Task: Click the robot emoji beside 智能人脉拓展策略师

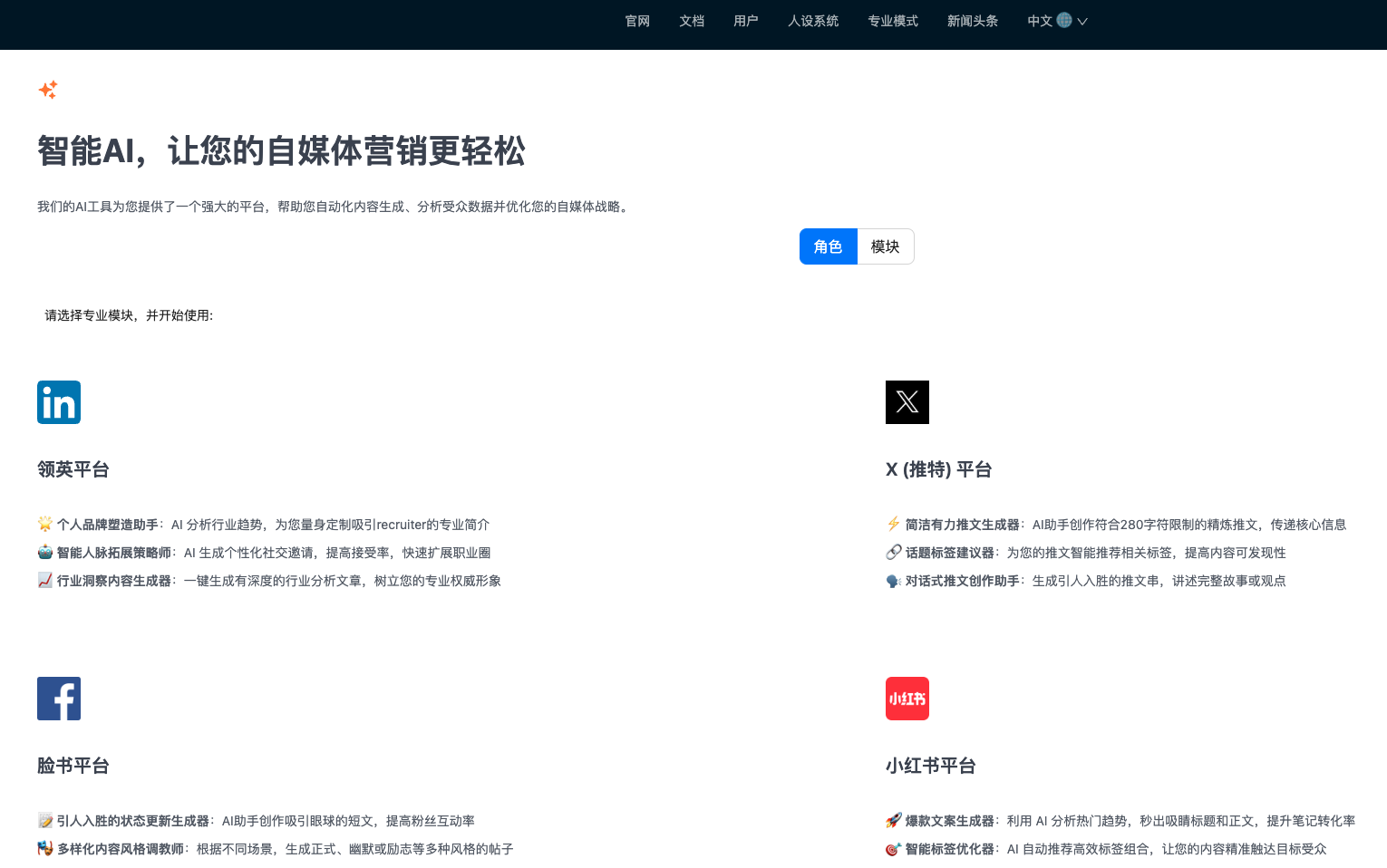Action: 45,552
